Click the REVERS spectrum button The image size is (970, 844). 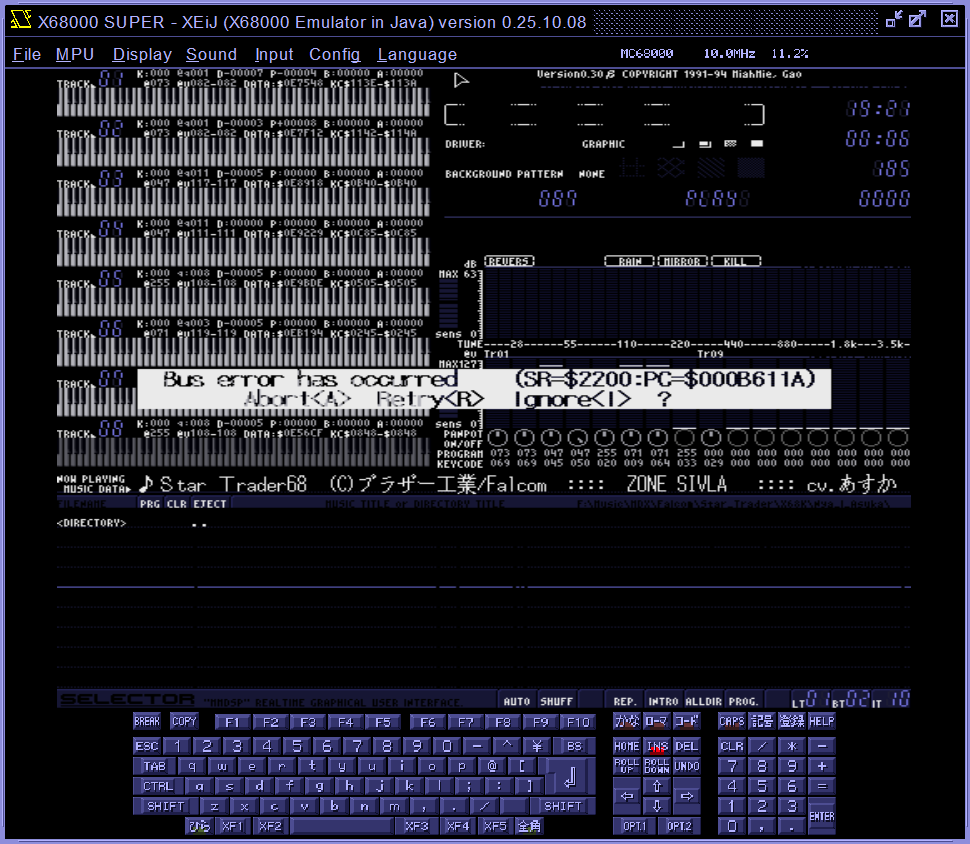click(509, 261)
